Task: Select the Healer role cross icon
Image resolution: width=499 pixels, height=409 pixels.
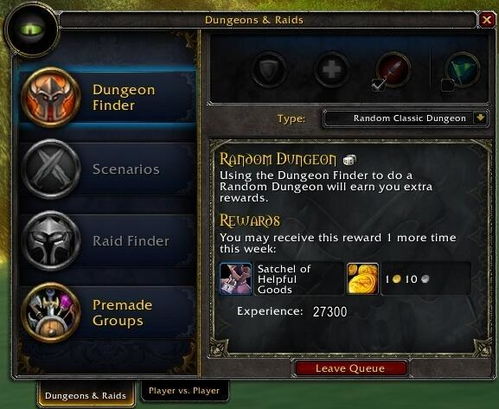Action: click(x=332, y=70)
